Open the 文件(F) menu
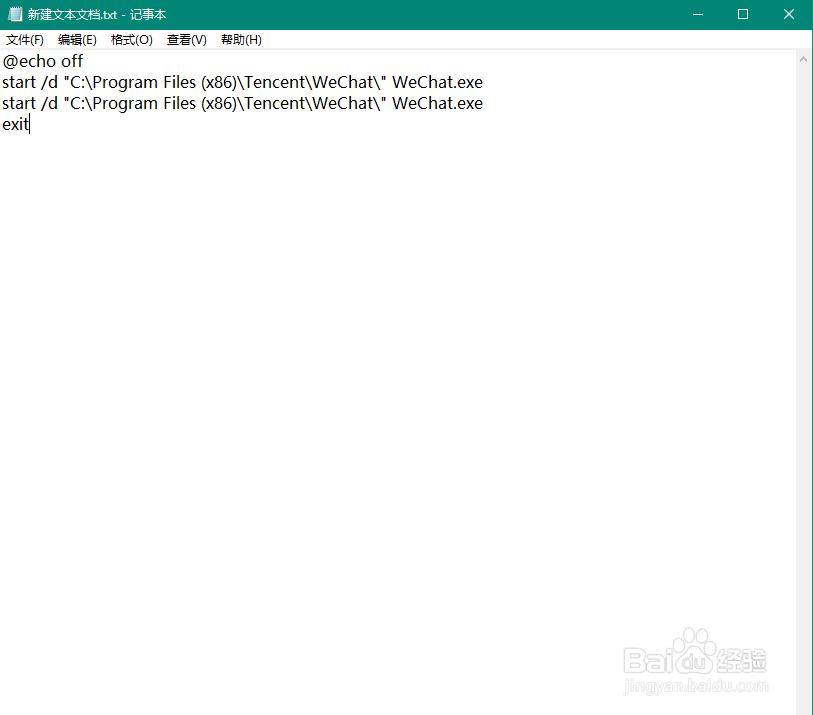Viewport: 813px width, 715px height. (24, 40)
